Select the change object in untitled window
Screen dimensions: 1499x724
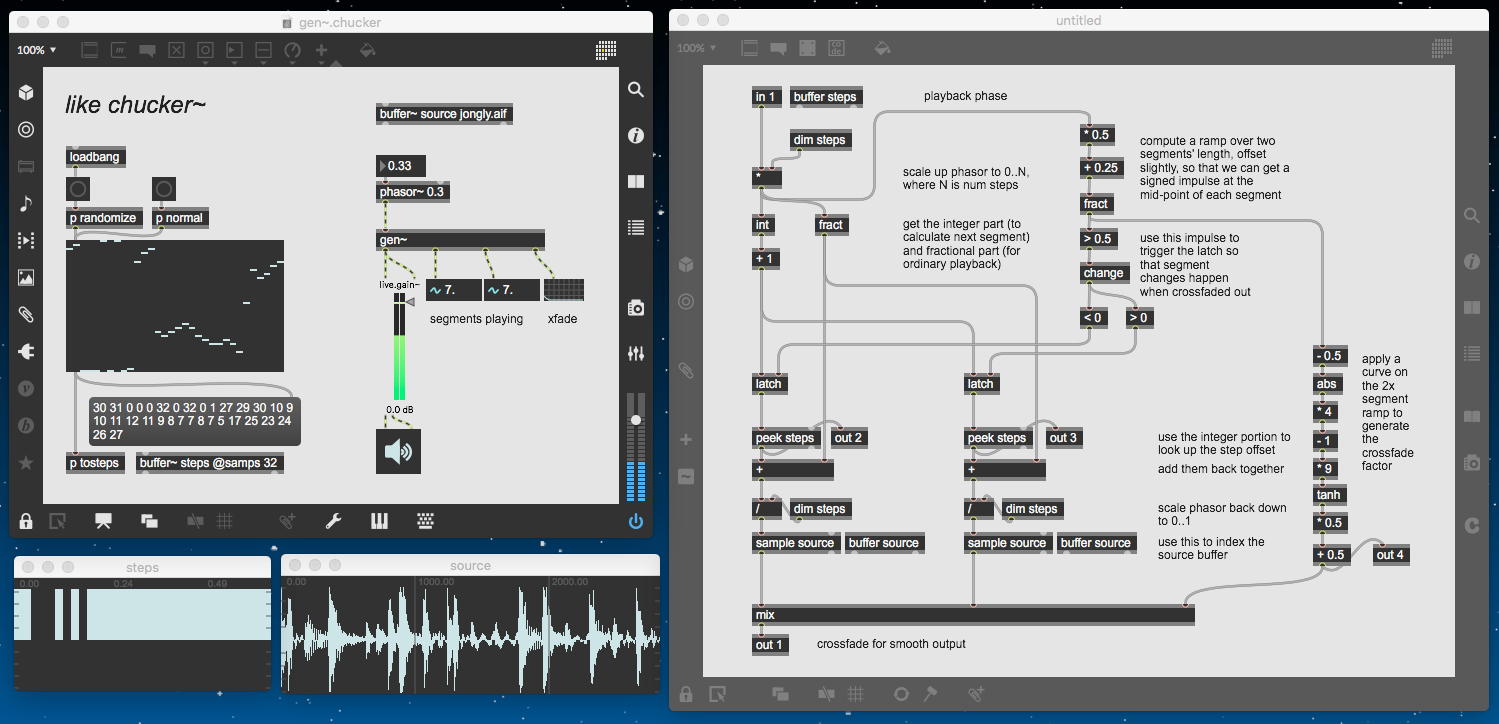pos(1103,273)
